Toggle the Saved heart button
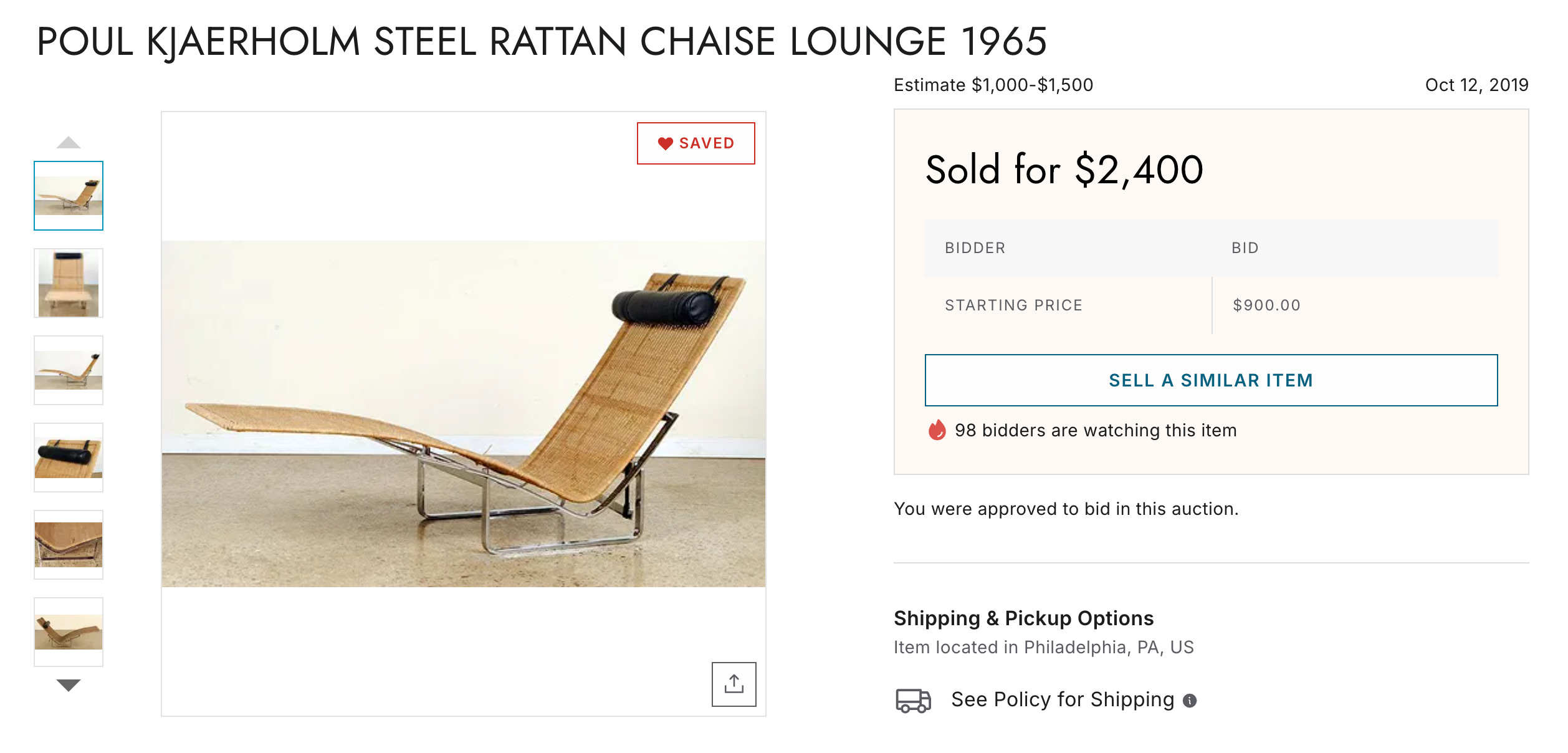Image resolution: width=1568 pixels, height=753 pixels. tap(696, 143)
